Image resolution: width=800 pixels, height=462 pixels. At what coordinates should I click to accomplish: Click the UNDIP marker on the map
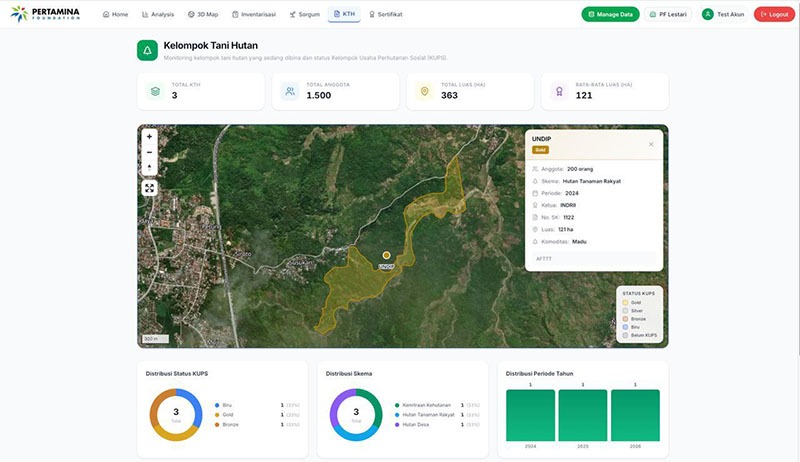point(387,255)
